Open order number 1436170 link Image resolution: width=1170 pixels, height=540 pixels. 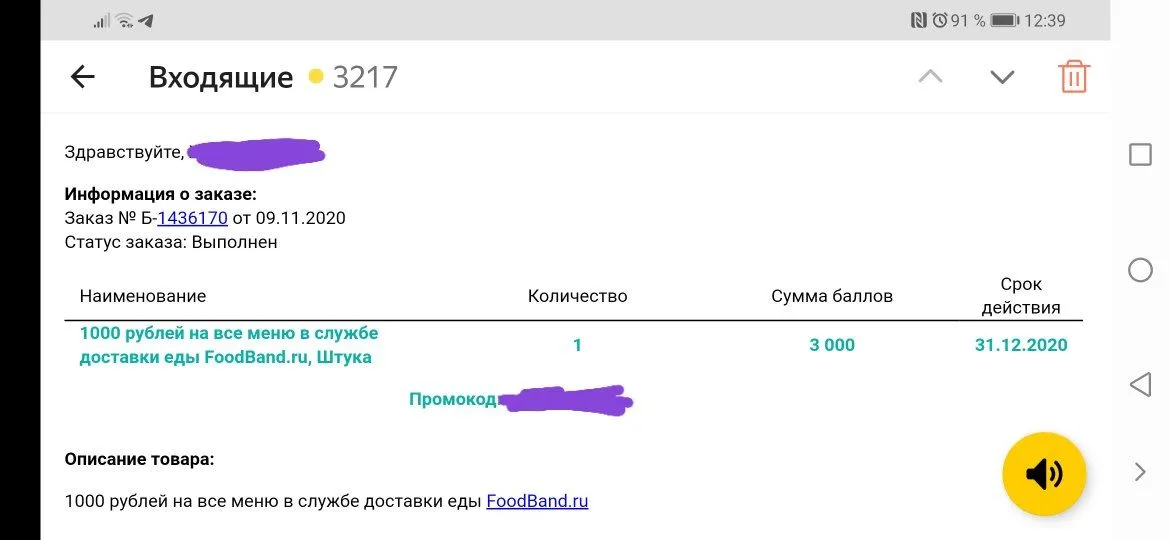point(193,219)
